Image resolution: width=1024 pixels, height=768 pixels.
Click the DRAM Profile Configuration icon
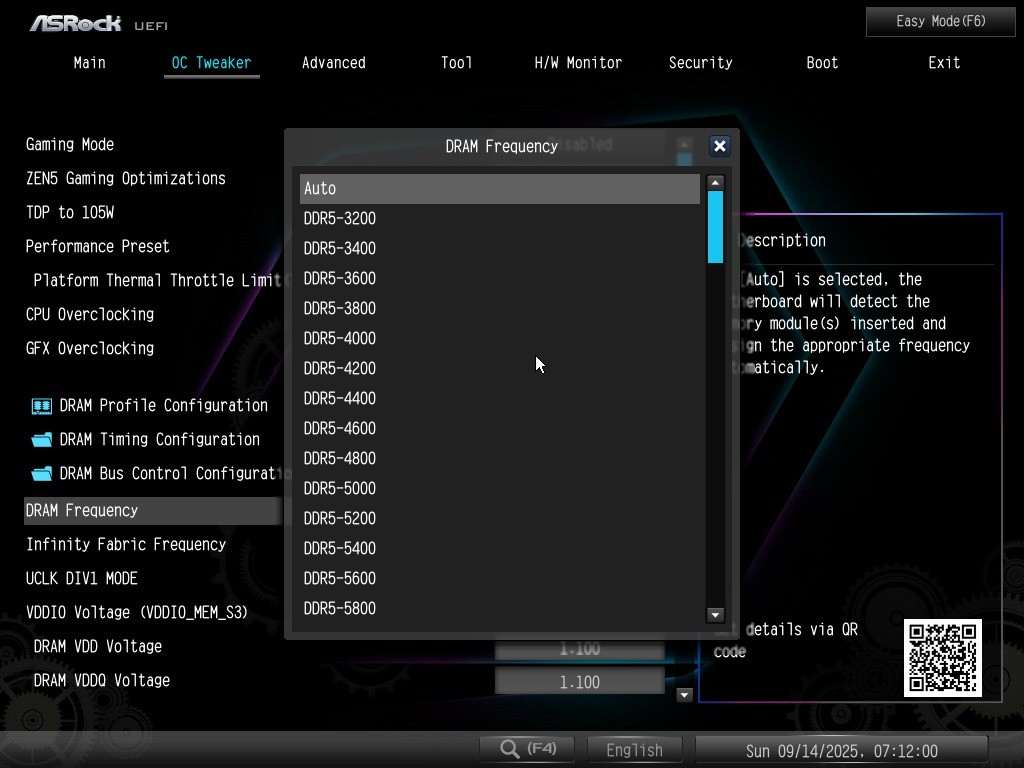click(41, 406)
